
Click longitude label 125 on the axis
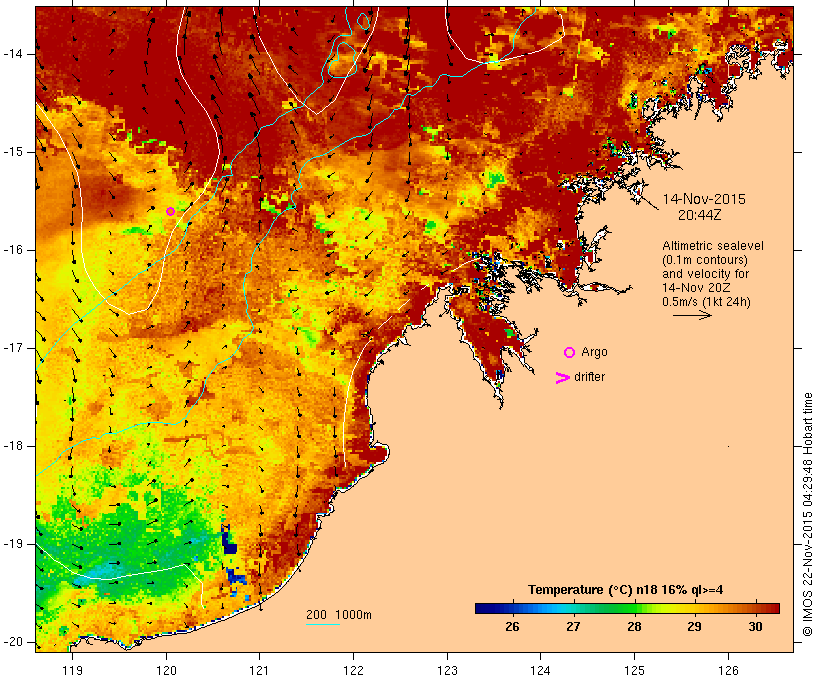[634, 670]
